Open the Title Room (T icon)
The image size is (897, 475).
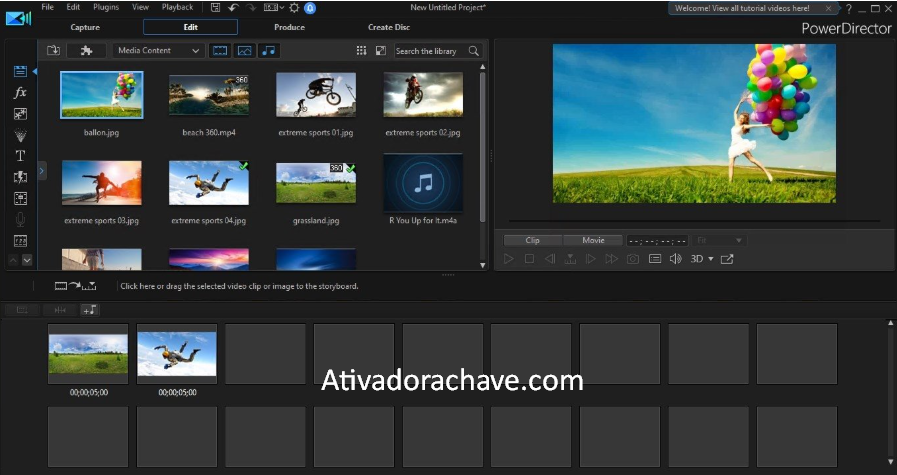(20, 156)
